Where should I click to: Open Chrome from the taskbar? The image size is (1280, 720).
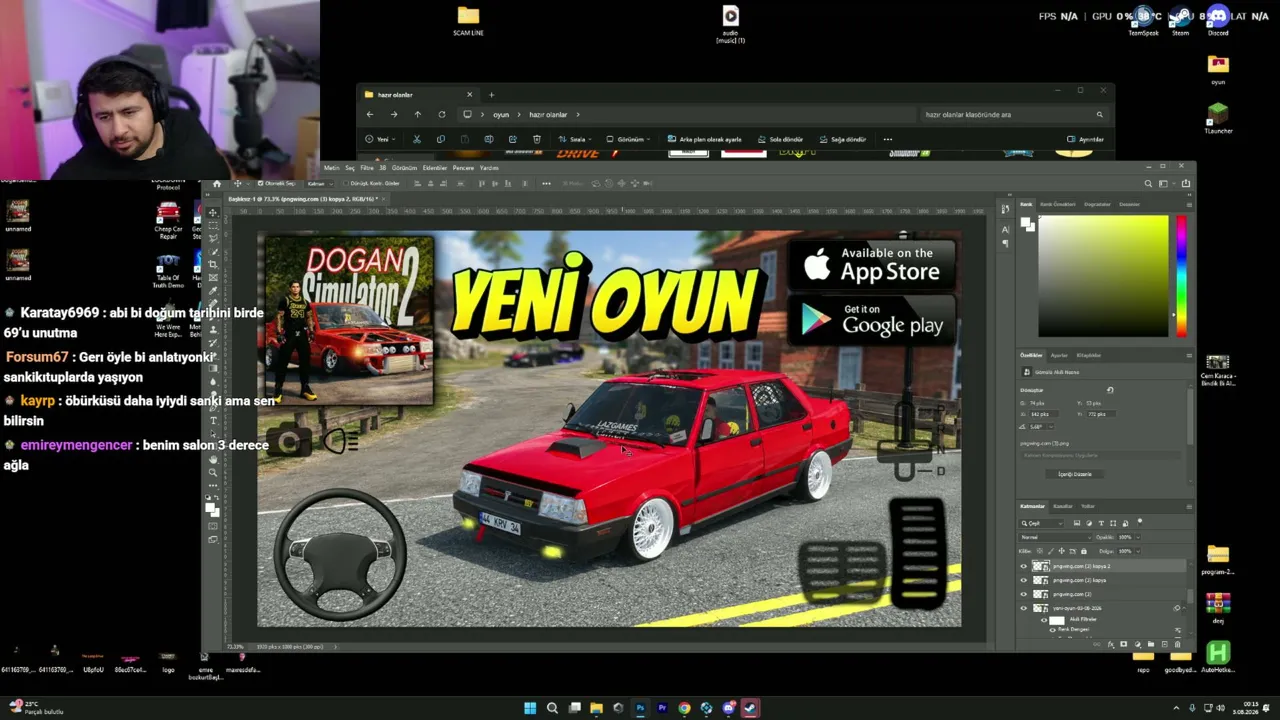coord(684,708)
